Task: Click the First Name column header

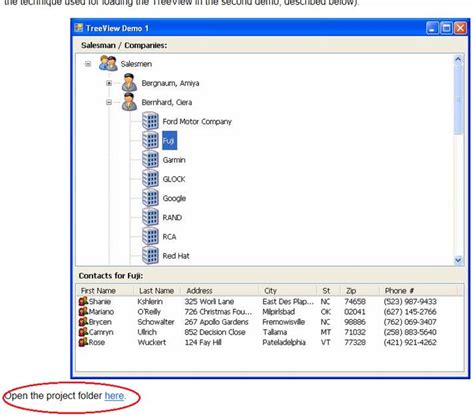Action: click(x=105, y=290)
